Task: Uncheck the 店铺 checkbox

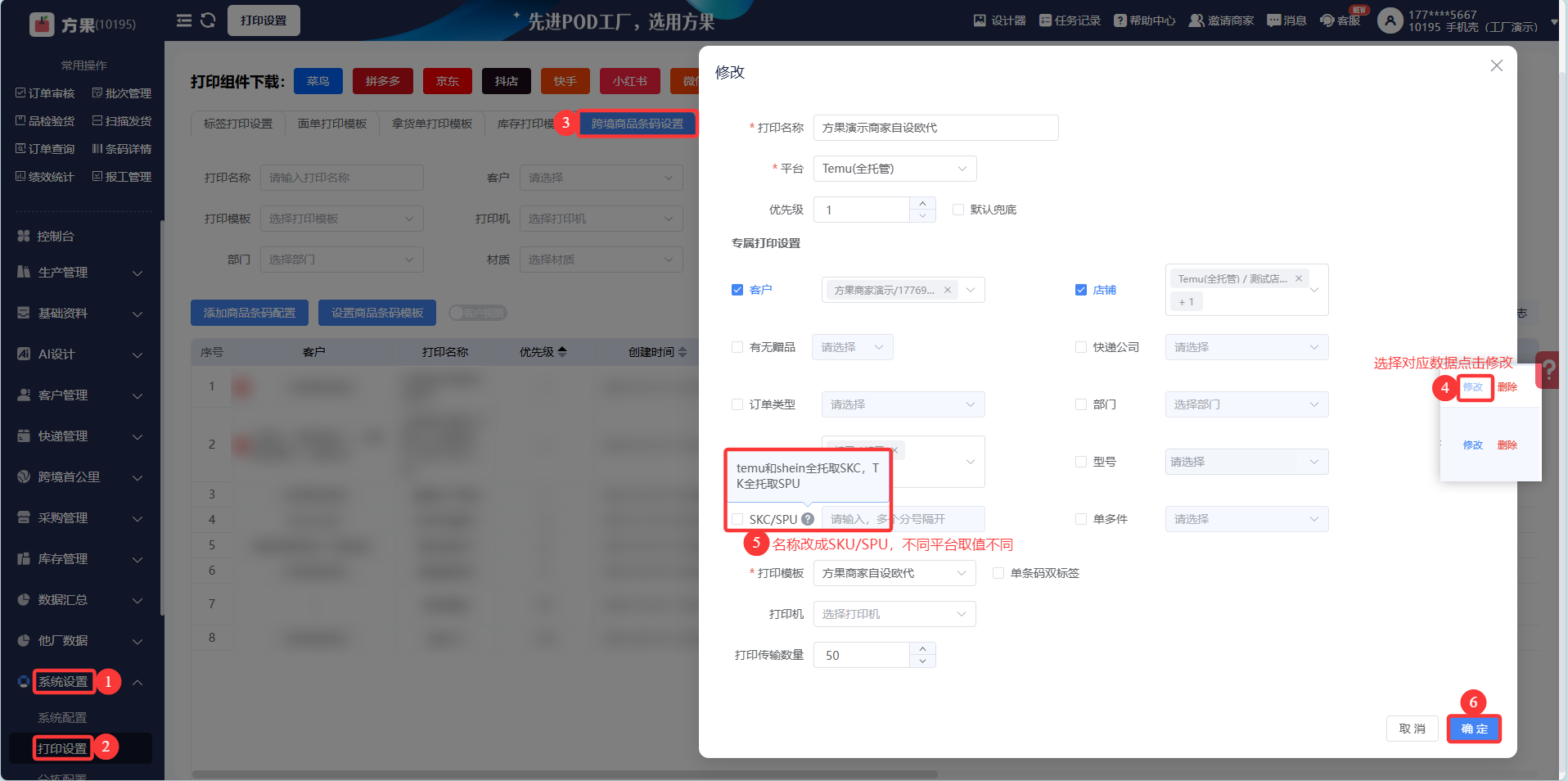Action: (x=1081, y=290)
